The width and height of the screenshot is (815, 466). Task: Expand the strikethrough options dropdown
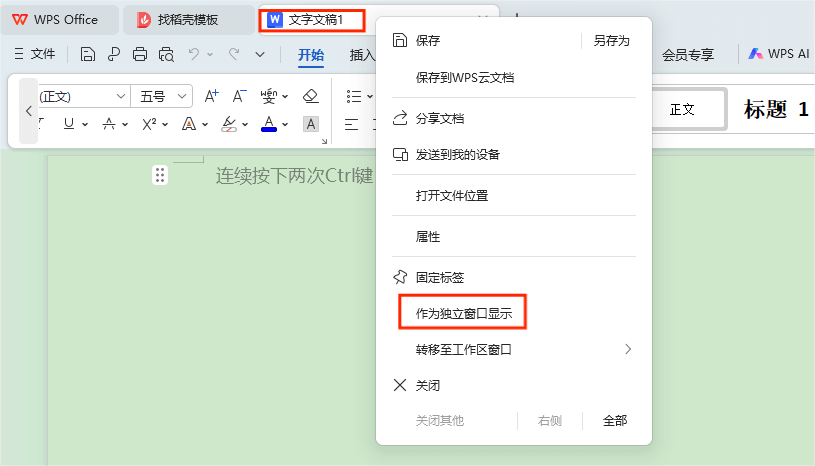coord(125,125)
